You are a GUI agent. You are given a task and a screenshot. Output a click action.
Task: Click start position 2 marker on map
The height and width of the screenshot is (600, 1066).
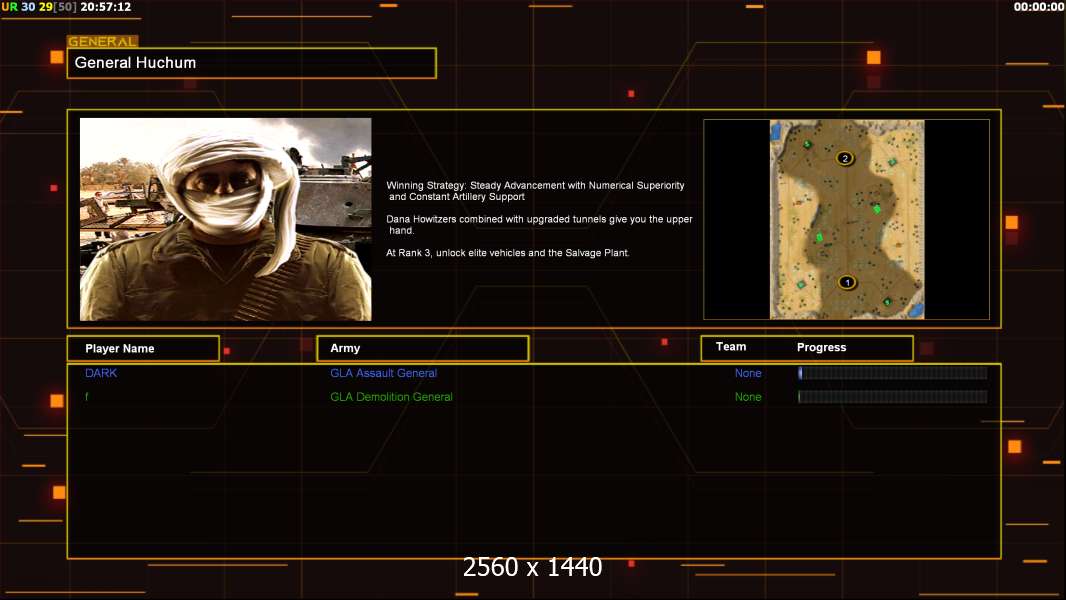click(845, 158)
